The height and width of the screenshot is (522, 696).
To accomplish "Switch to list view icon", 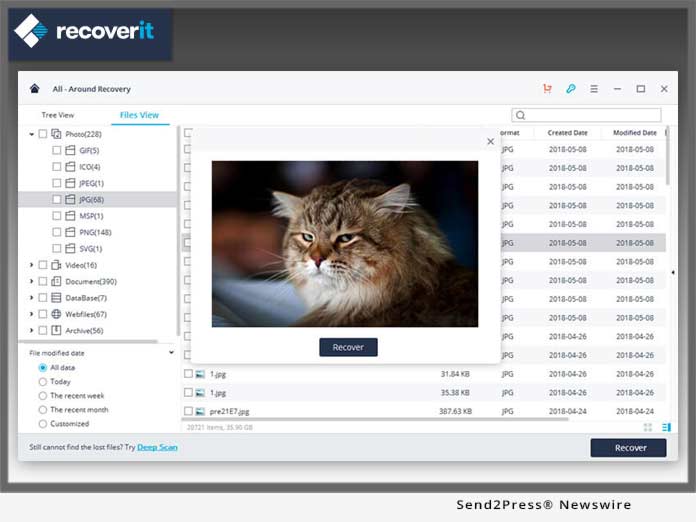I will click(666, 427).
